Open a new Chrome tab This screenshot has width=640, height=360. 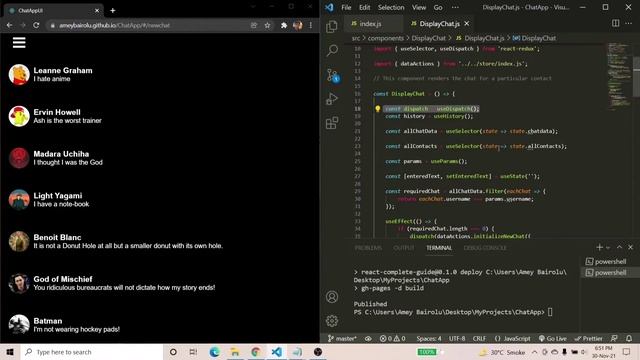point(113,11)
